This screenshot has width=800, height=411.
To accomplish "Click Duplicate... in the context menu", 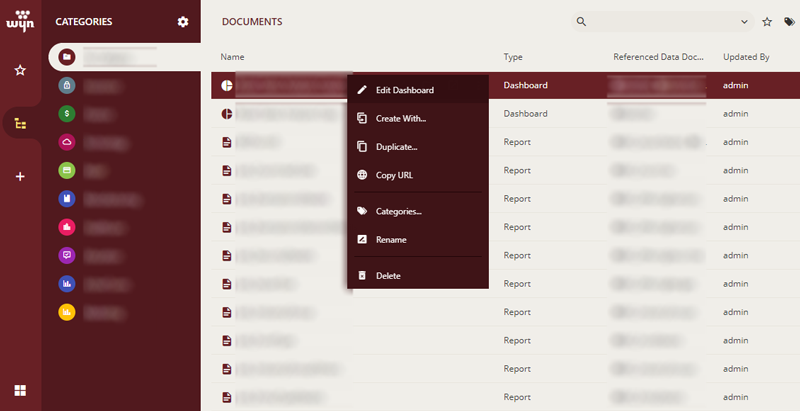I will pyautogui.click(x=396, y=147).
